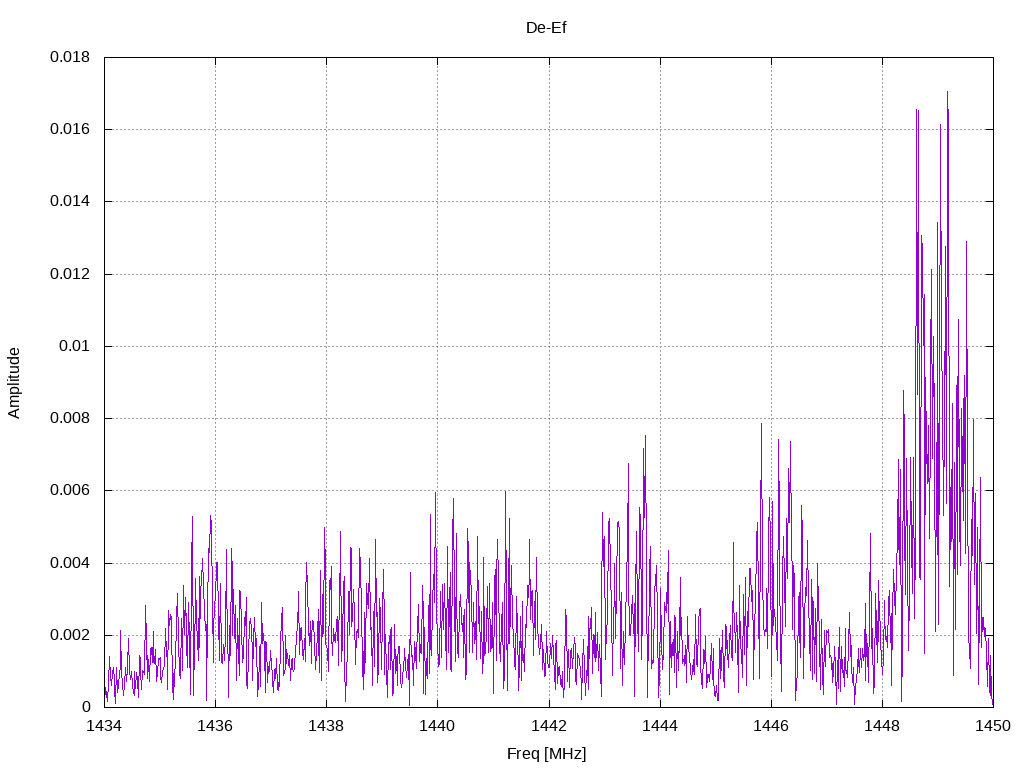This screenshot has width=1024, height=768.
Task: Click the 1438 x-axis tick label
Action: pyautogui.click(x=327, y=726)
